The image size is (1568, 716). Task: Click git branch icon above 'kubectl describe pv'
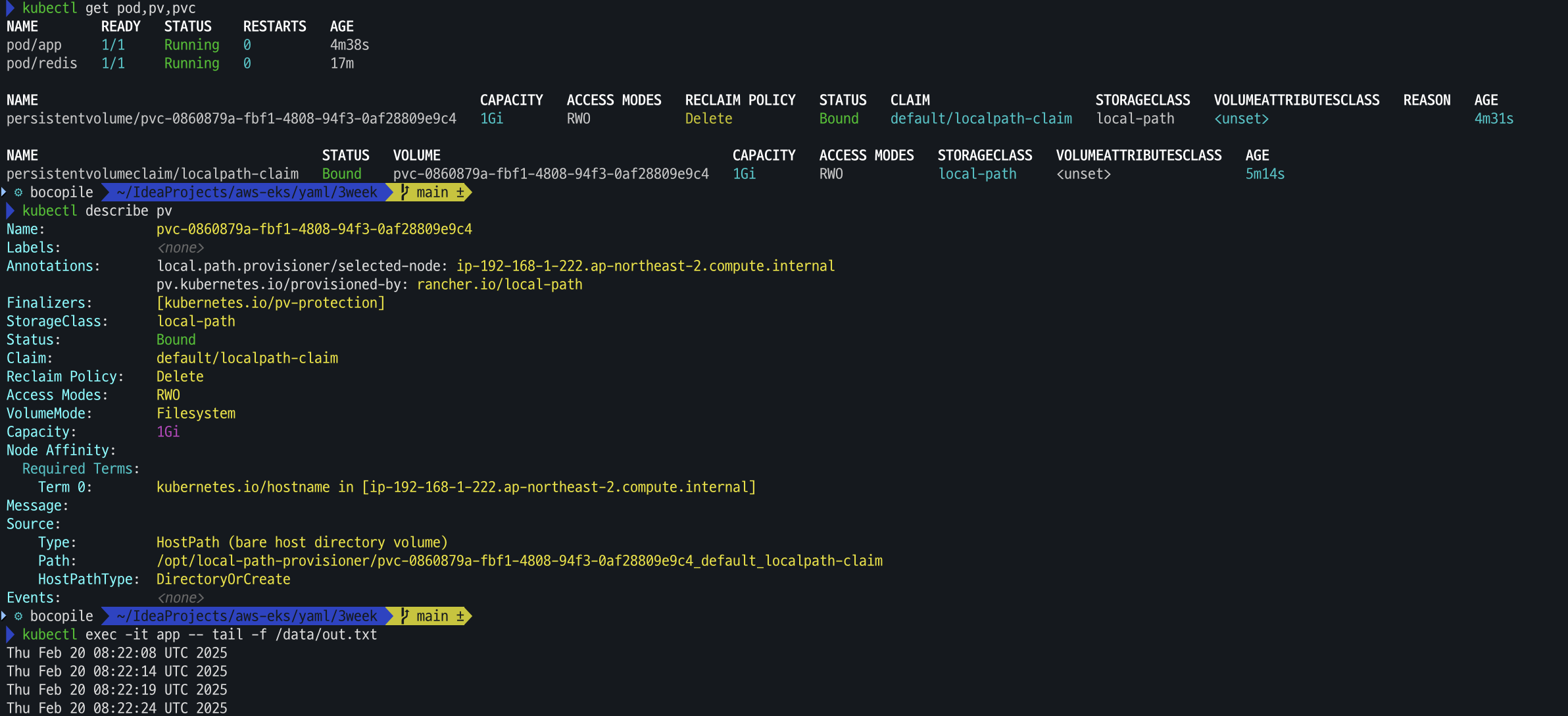click(x=405, y=193)
